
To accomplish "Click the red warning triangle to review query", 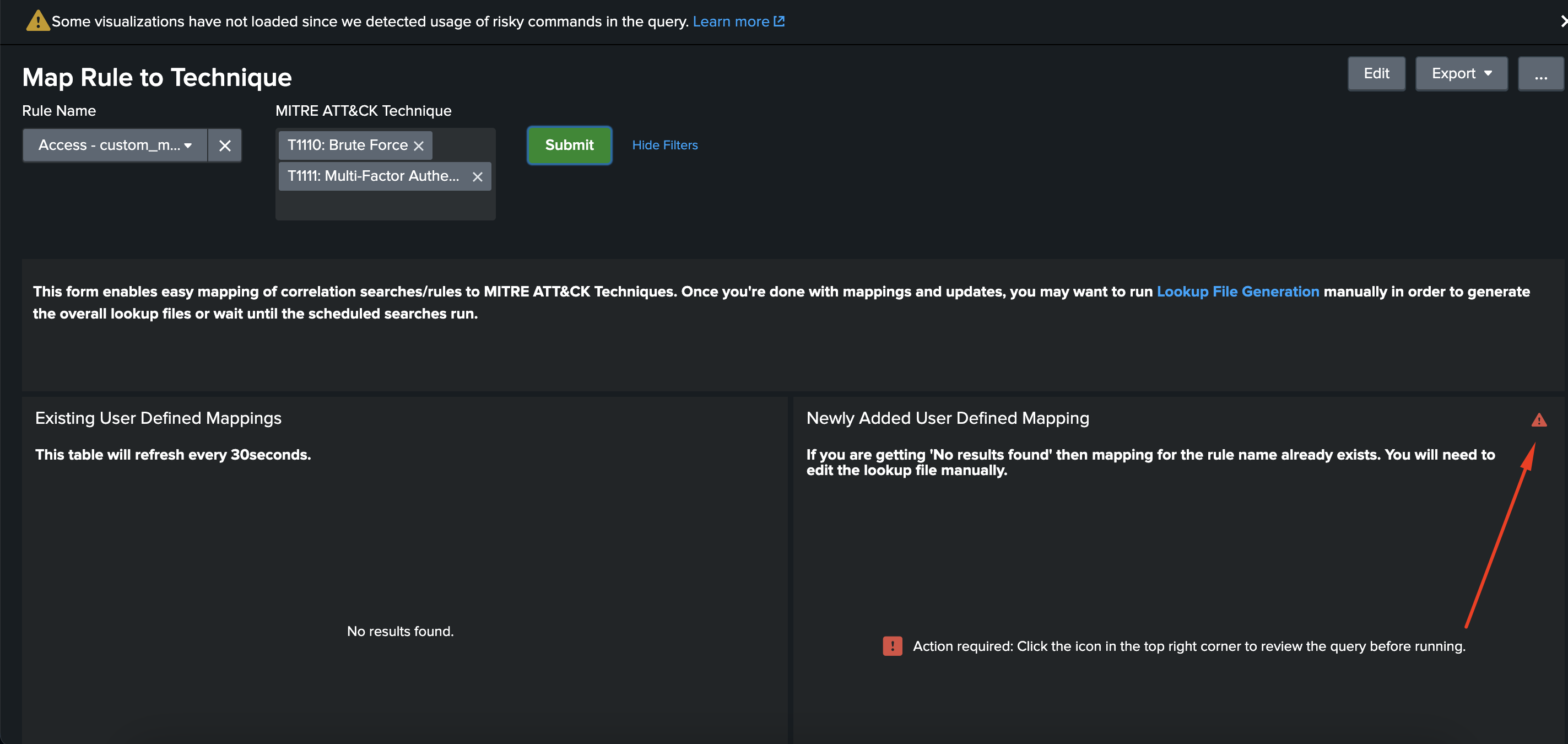I will point(1539,420).
